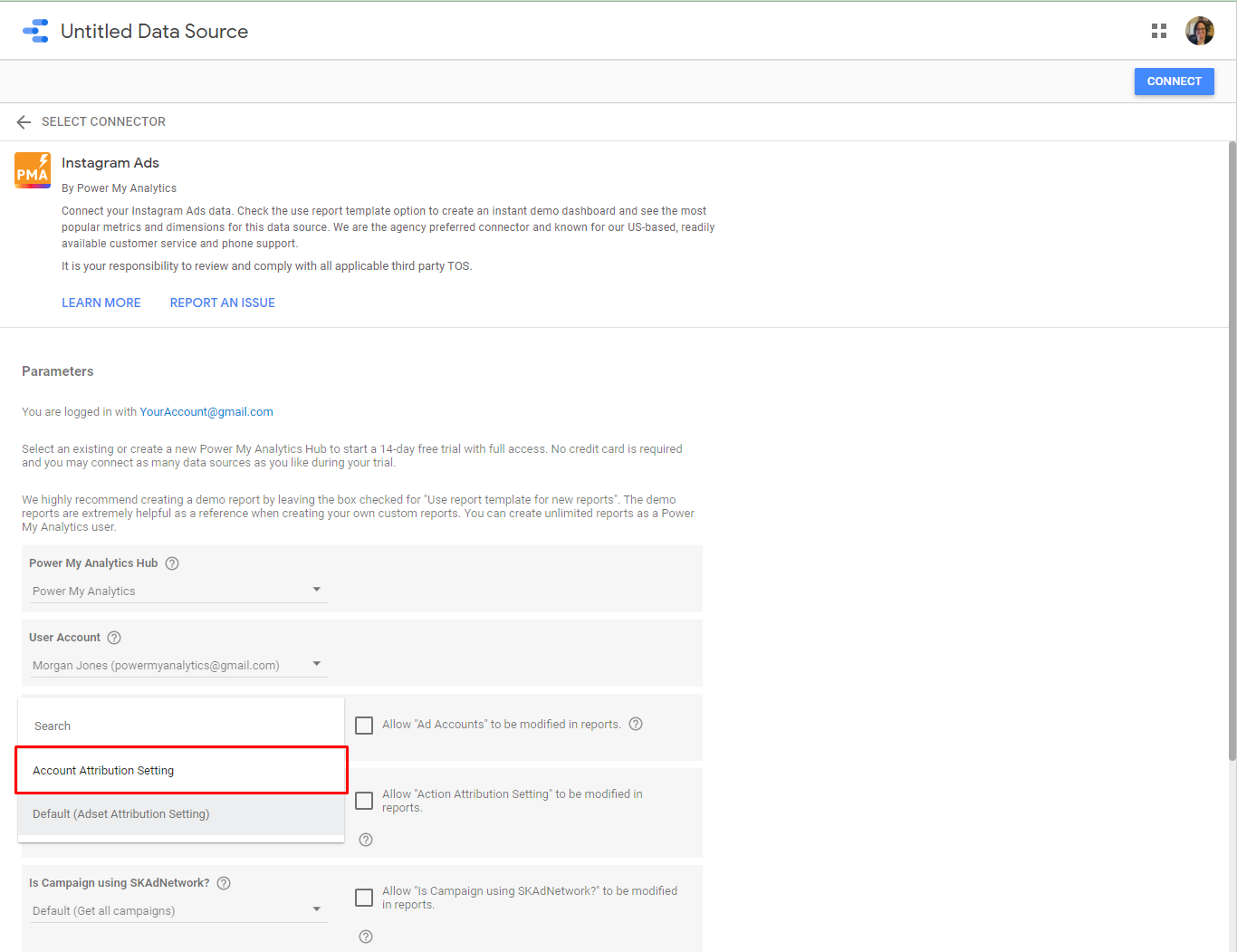Click the back arrow to Select Connector
Viewport: 1237px width, 952px height.
point(24,122)
